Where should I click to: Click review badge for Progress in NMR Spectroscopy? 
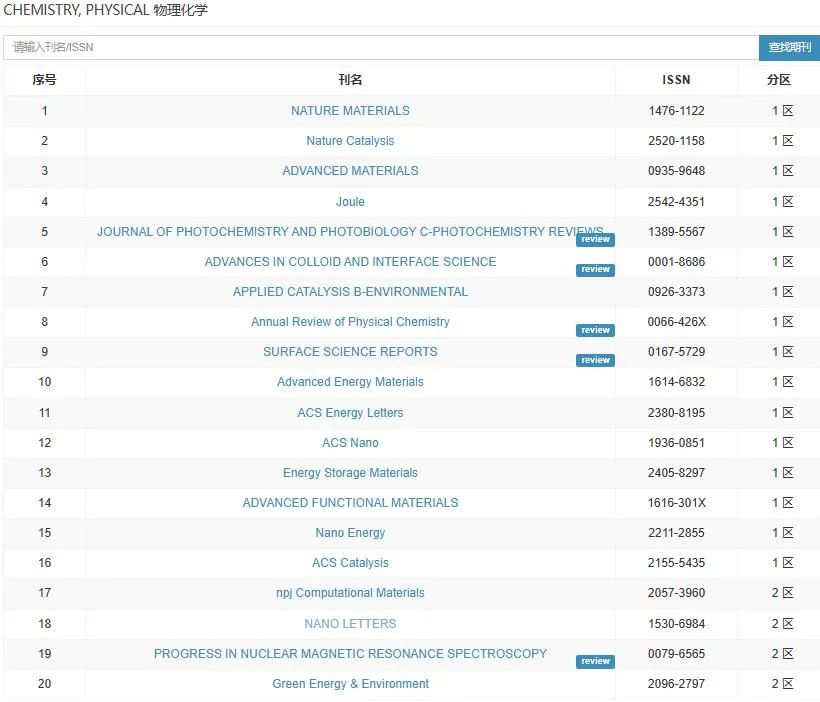(x=595, y=661)
